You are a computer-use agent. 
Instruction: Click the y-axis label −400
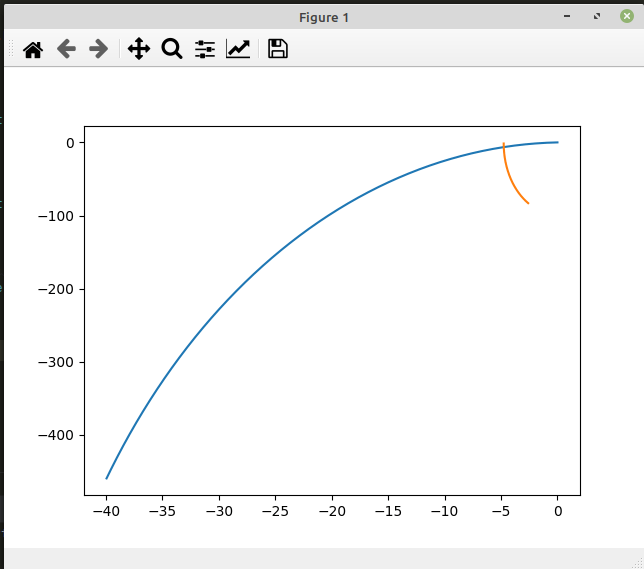coord(56,435)
